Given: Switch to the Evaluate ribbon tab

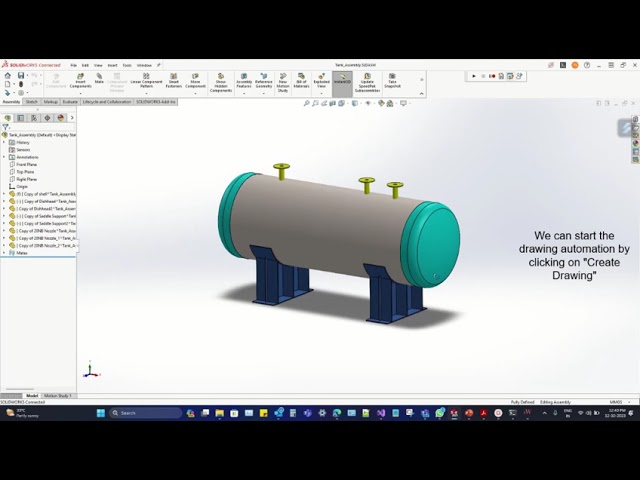Looking at the screenshot, I should (70, 102).
